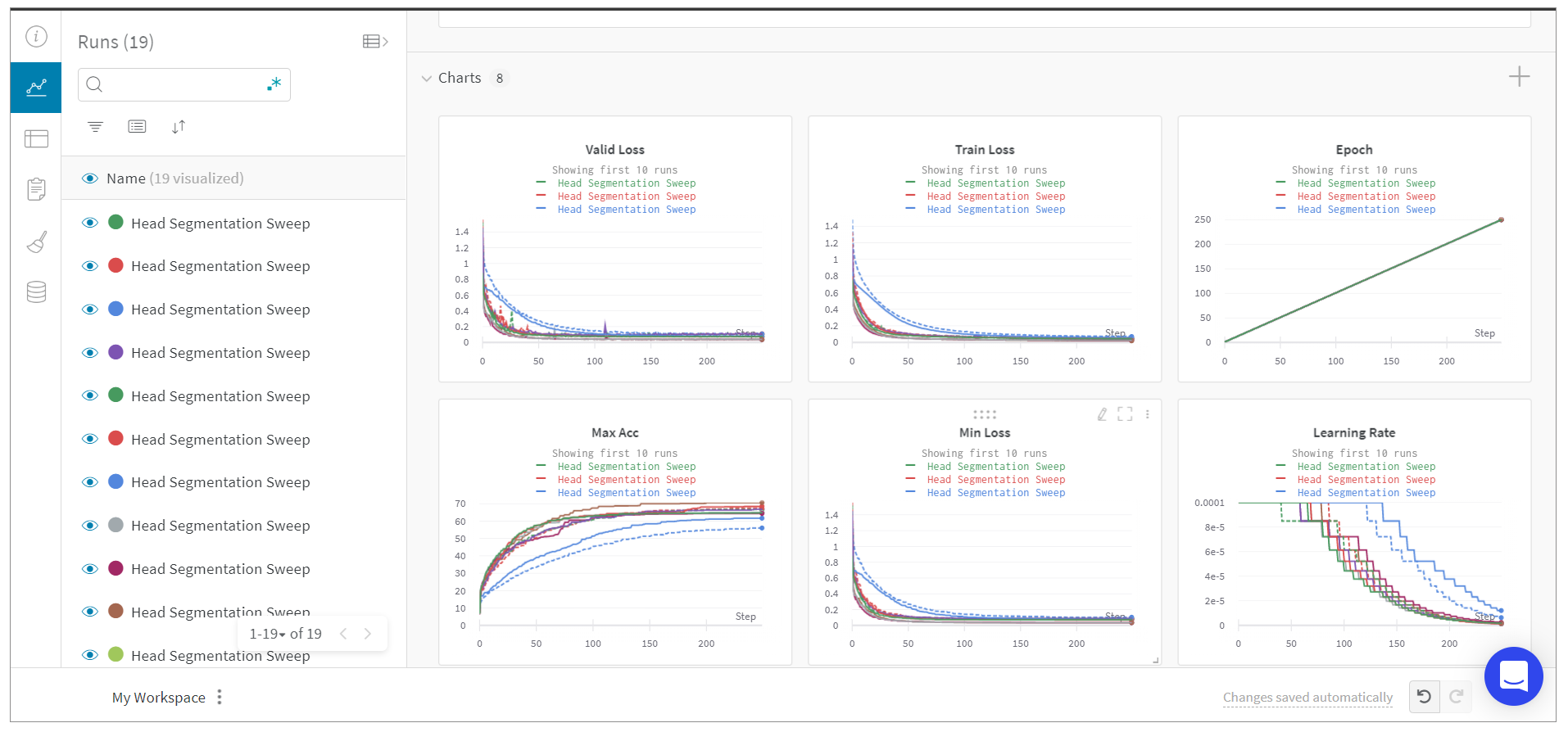Open My Workspace options menu
The image size is (1568, 732).
point(220,697)
